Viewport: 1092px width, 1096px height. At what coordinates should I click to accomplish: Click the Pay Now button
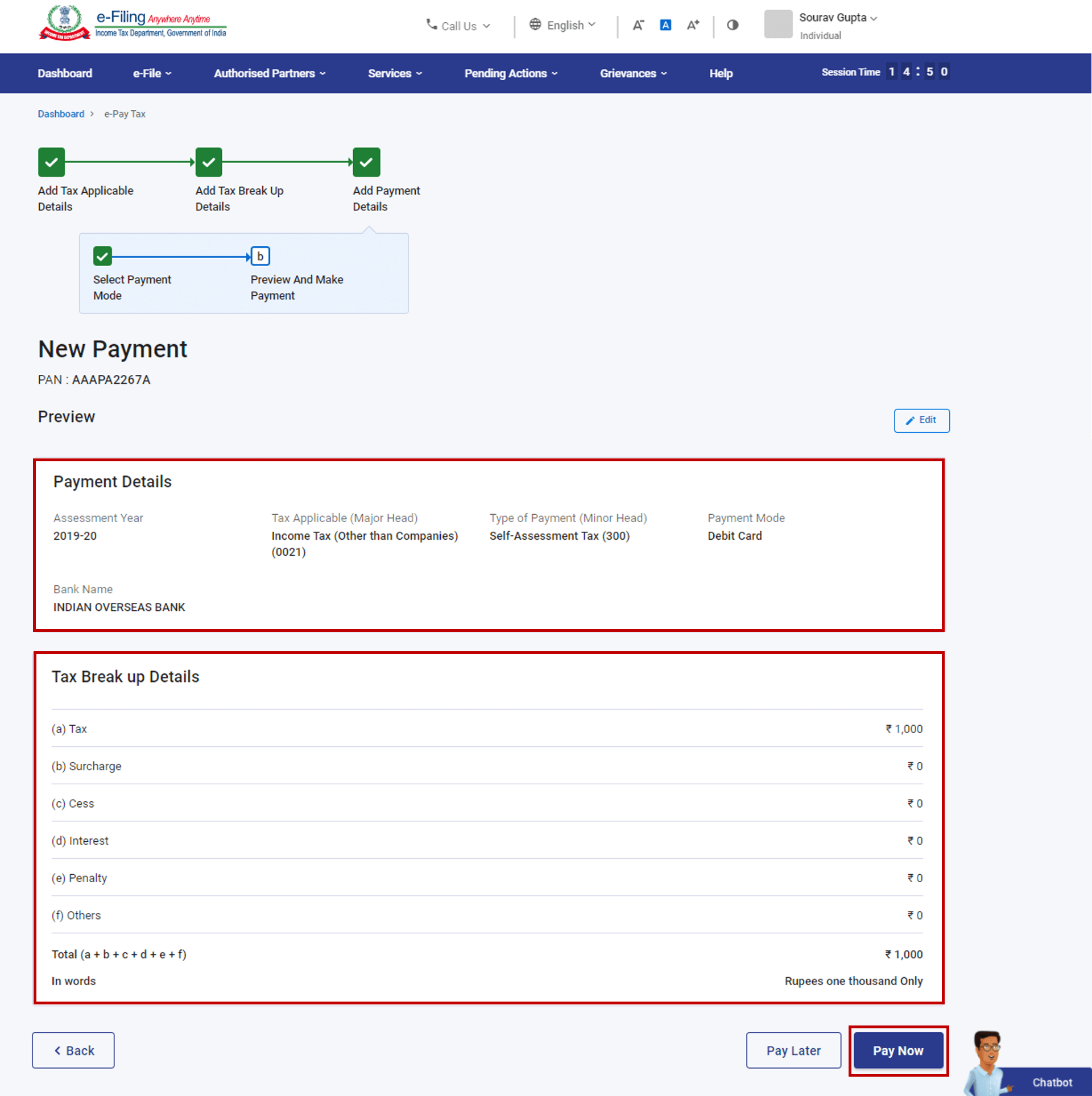click(897, 1050)
